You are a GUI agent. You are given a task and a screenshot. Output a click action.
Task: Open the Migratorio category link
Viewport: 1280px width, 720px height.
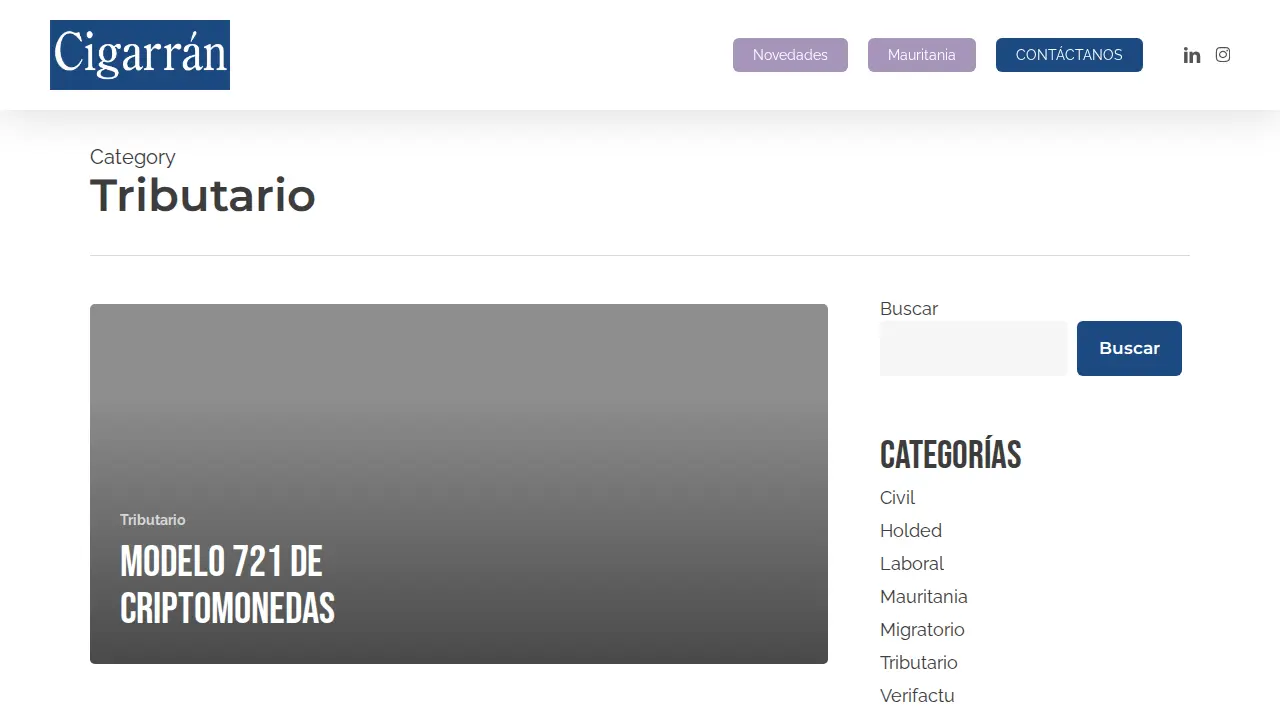click(922, 630)
